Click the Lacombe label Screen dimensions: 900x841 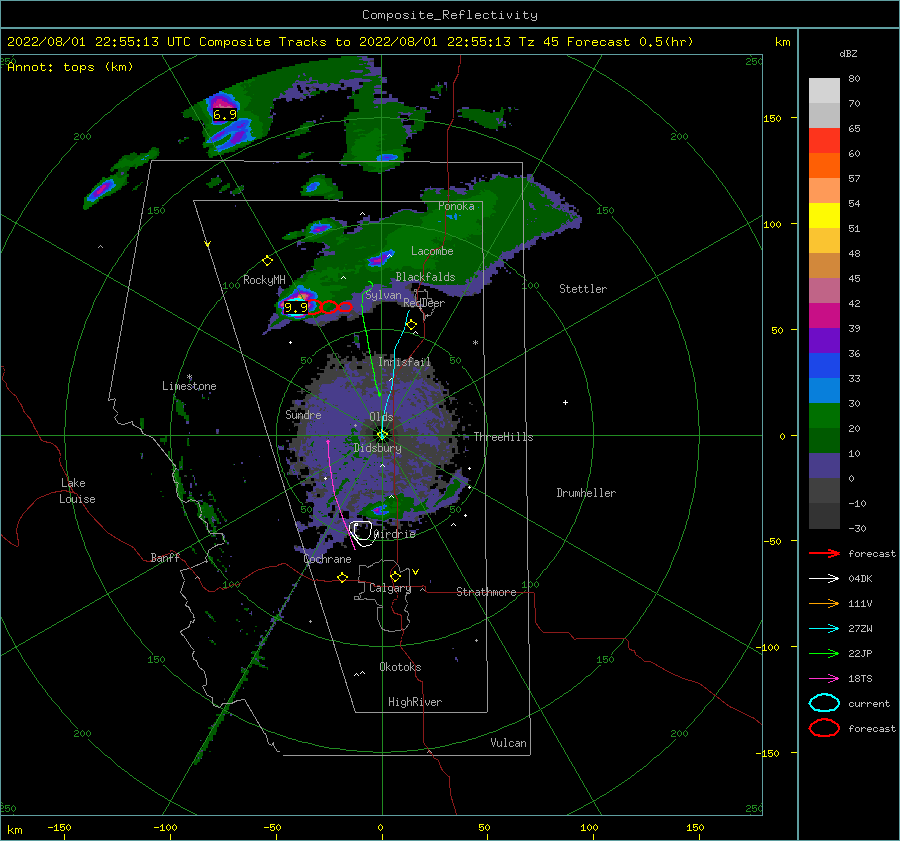click(432, 251)
